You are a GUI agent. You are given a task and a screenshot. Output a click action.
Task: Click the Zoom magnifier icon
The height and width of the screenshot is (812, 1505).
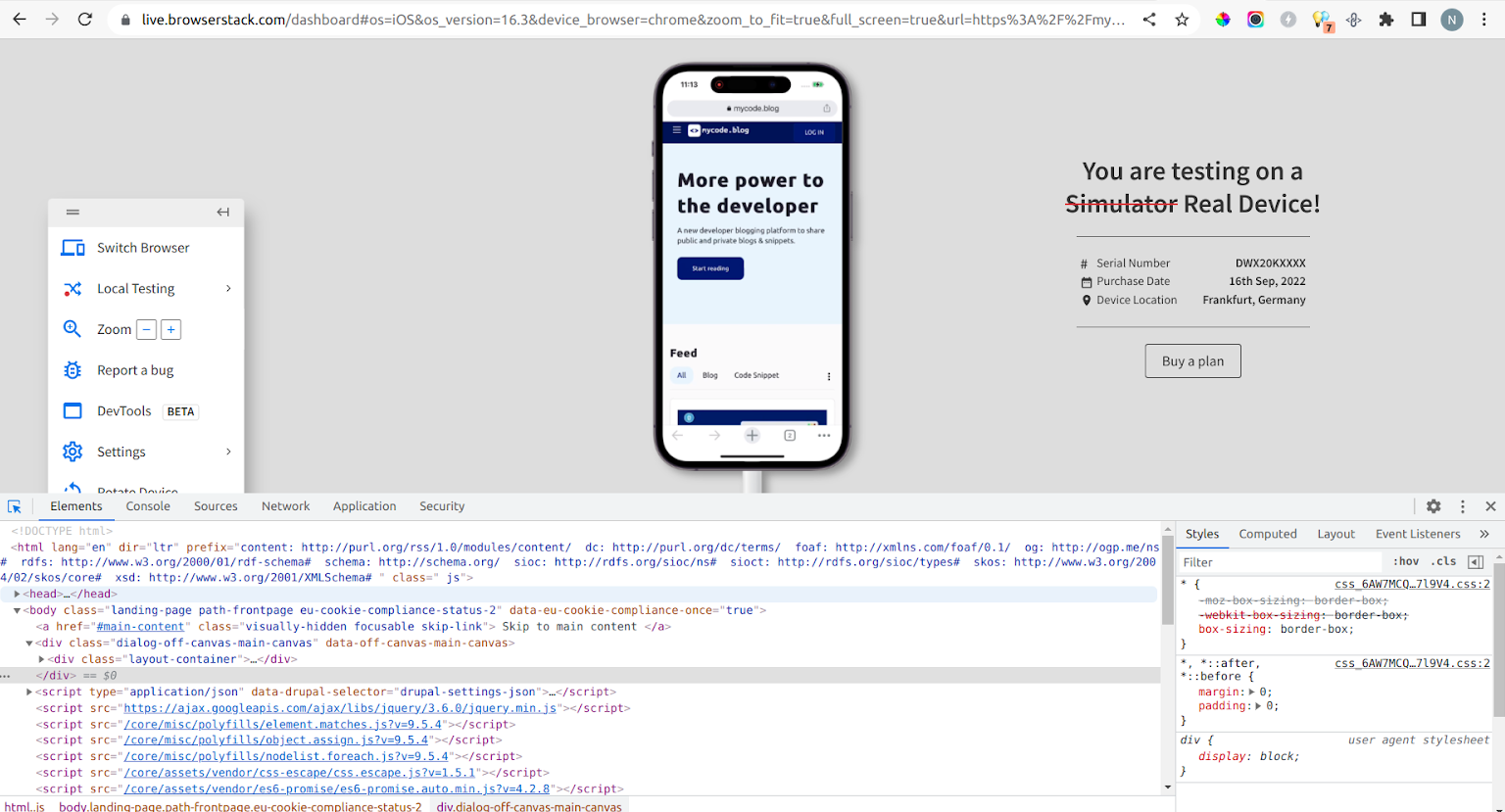[x=73, y=329]
